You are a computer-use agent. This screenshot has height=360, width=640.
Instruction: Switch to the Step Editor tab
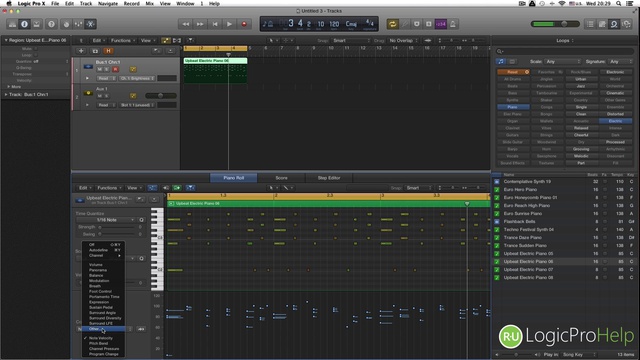(x=329, y=178)
